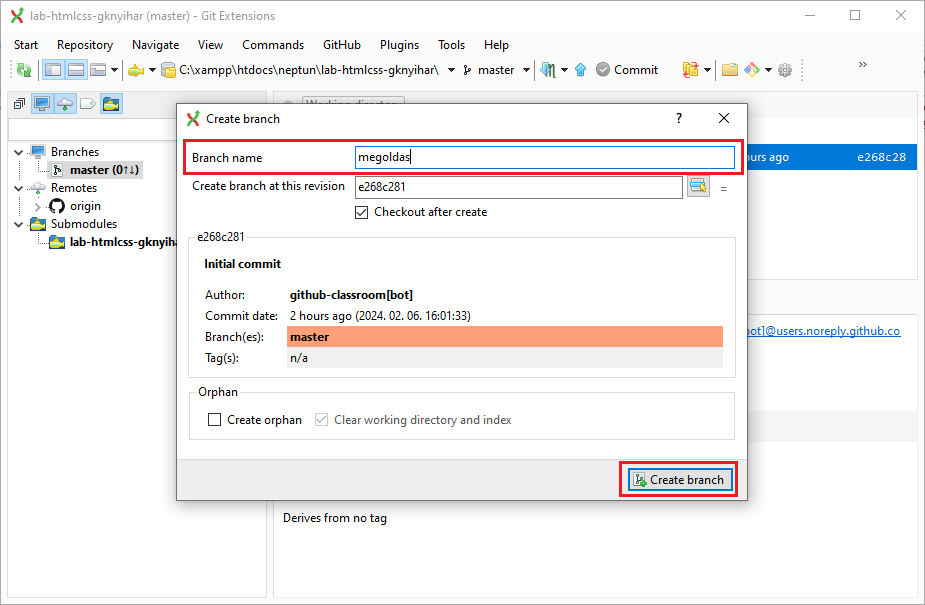
Task: Toggle the Submodules submarine icon in left panel
Action: click(x=111, y=104)
